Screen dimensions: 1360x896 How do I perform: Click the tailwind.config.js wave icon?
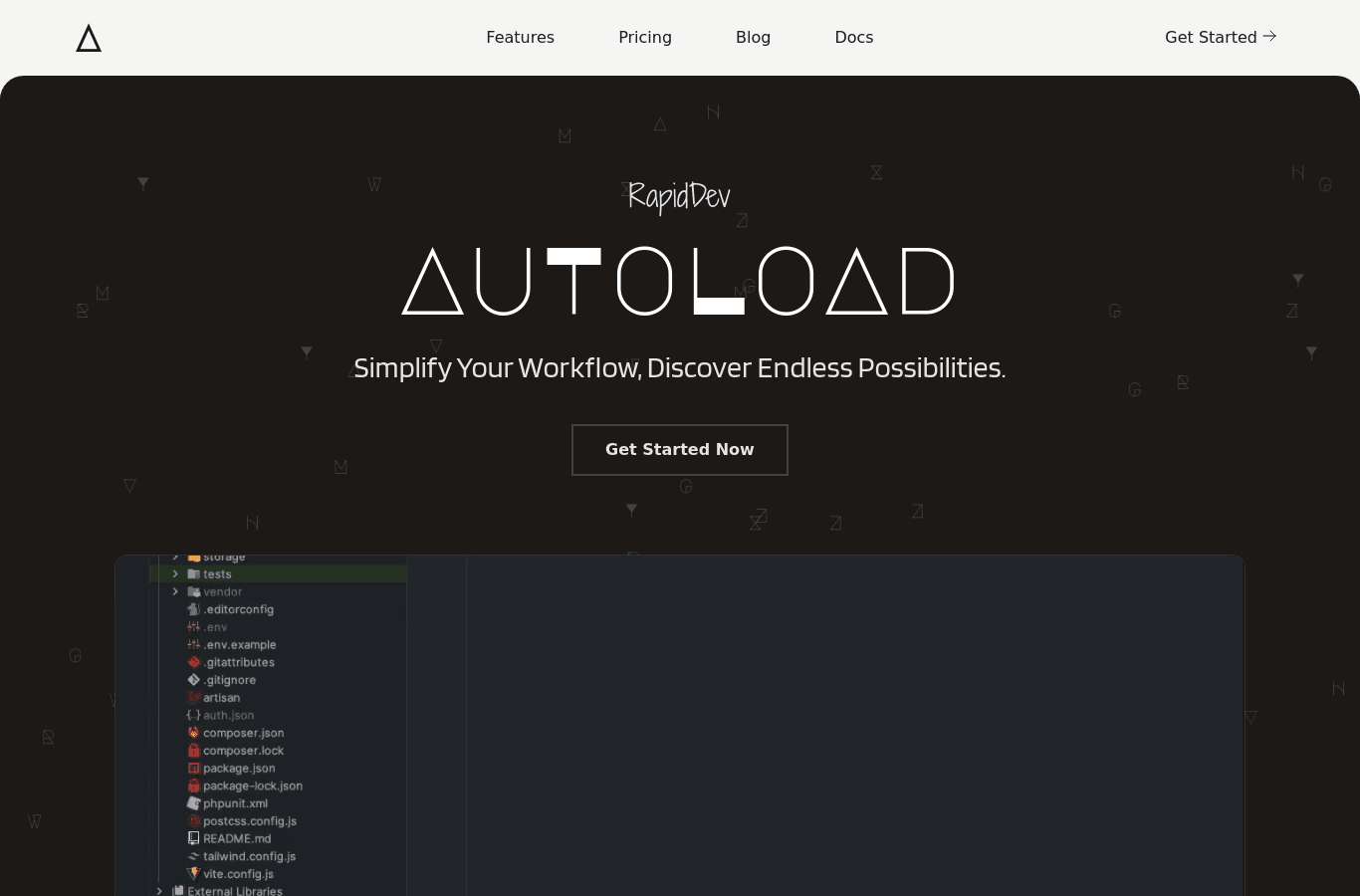(x=193, y=856)
